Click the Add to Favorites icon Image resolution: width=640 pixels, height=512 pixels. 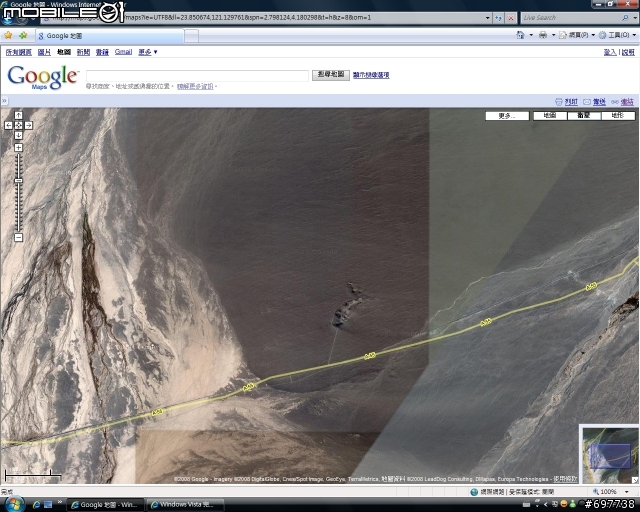[x=23, y=36]
